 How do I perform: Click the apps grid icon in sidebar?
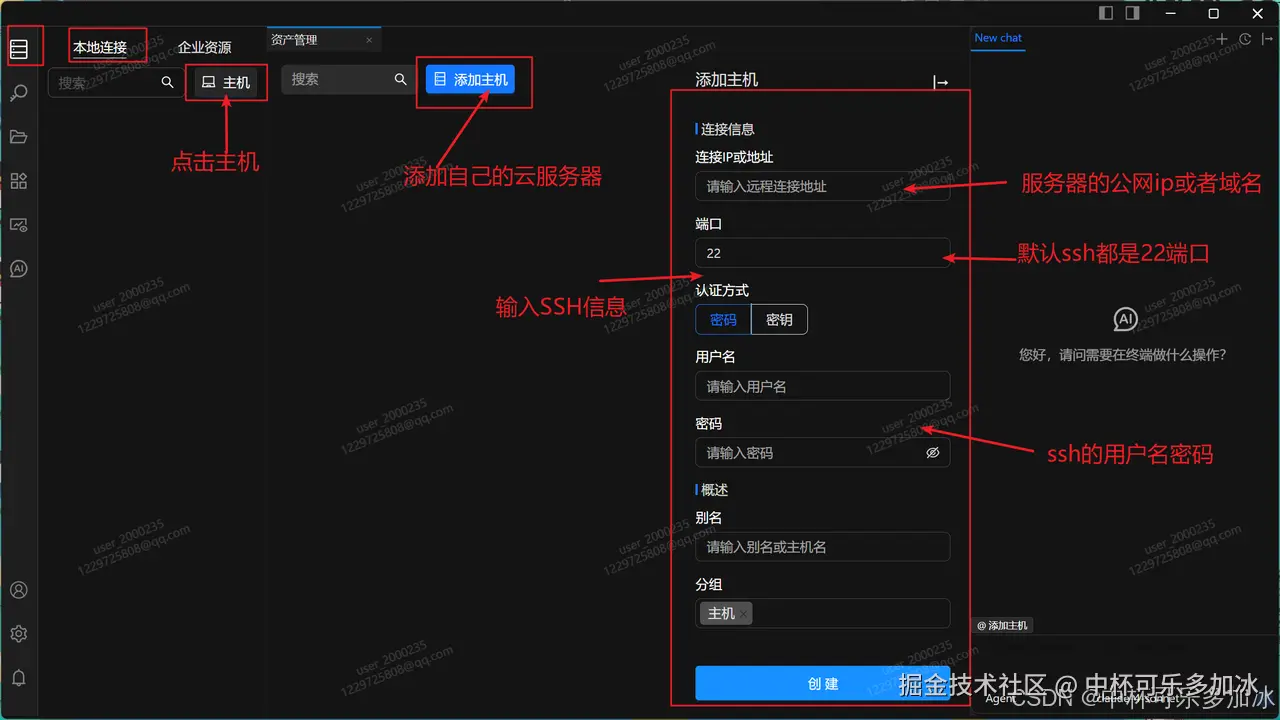[x=19, y=180]
